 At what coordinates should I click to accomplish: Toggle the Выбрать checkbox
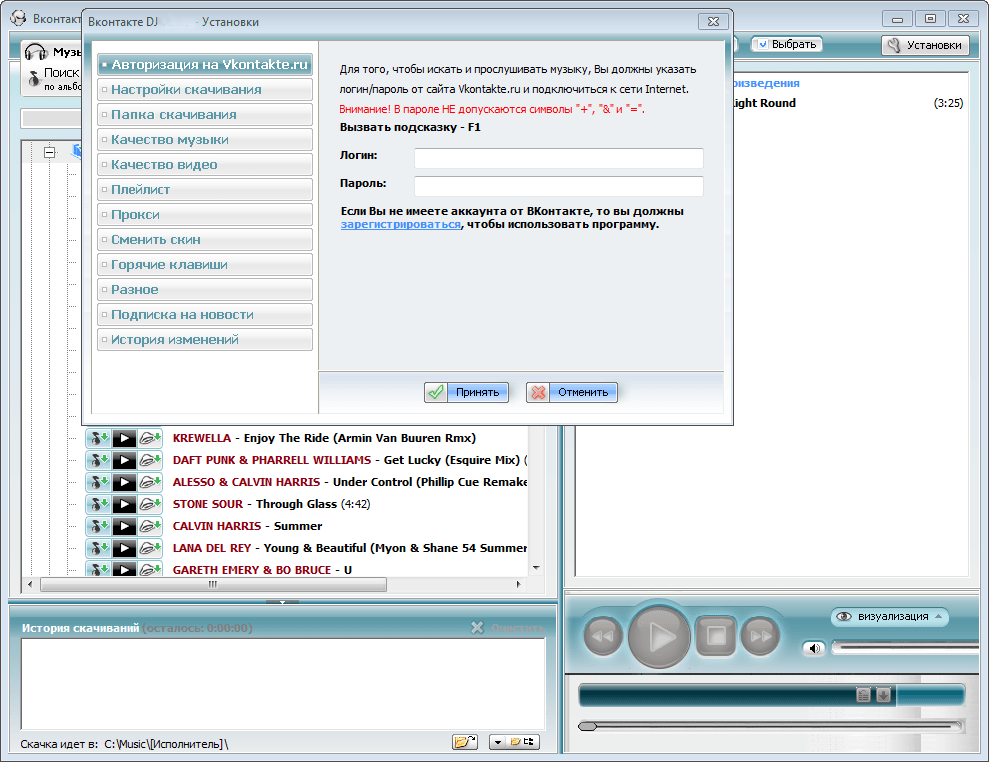pos(763,44)
